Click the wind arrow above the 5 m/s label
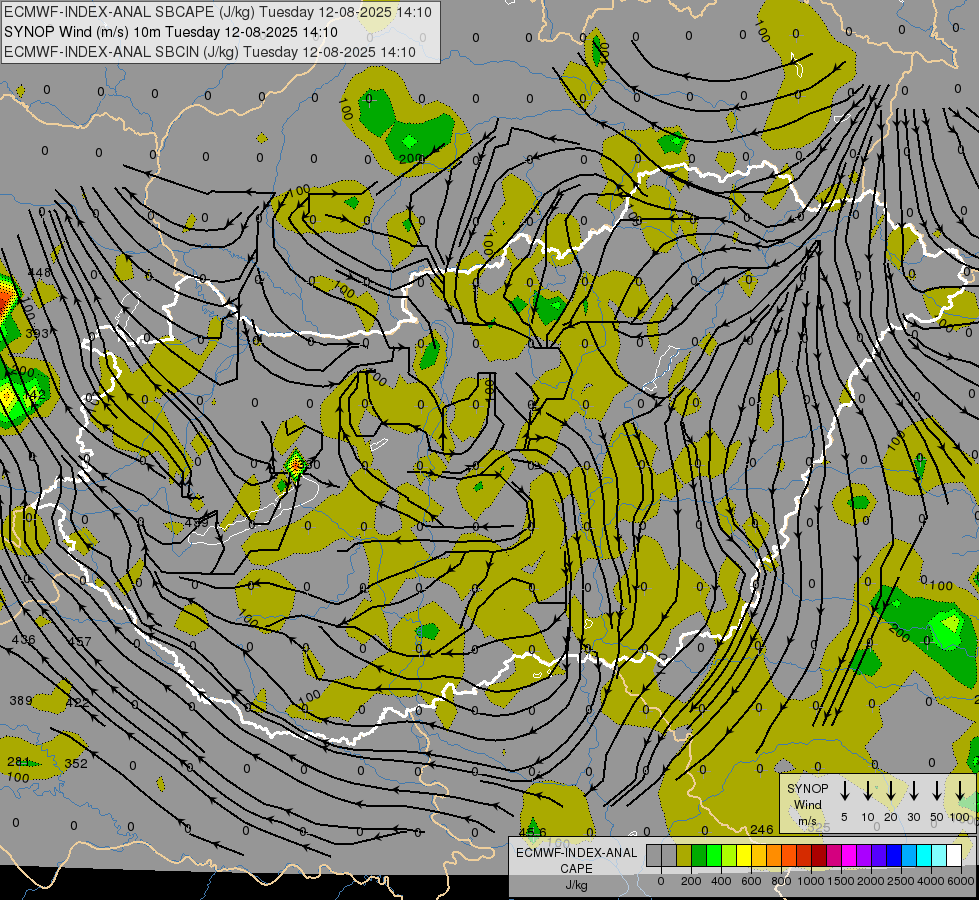 tap(845, 791)
